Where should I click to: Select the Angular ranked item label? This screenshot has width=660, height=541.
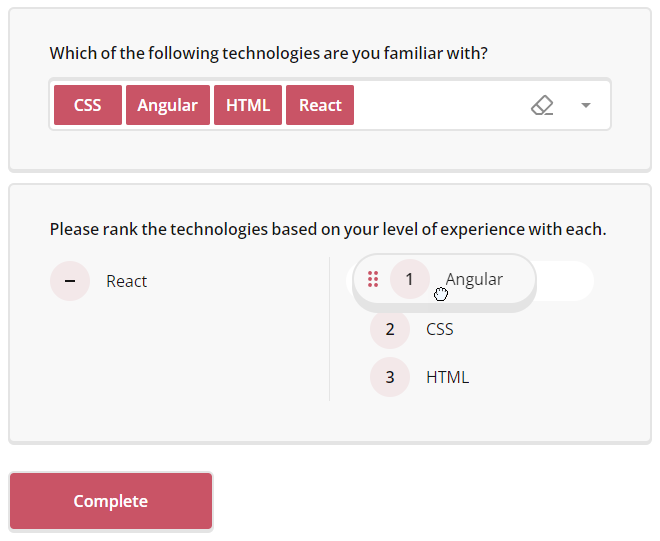pyautogui.click(x=475, y=279)
